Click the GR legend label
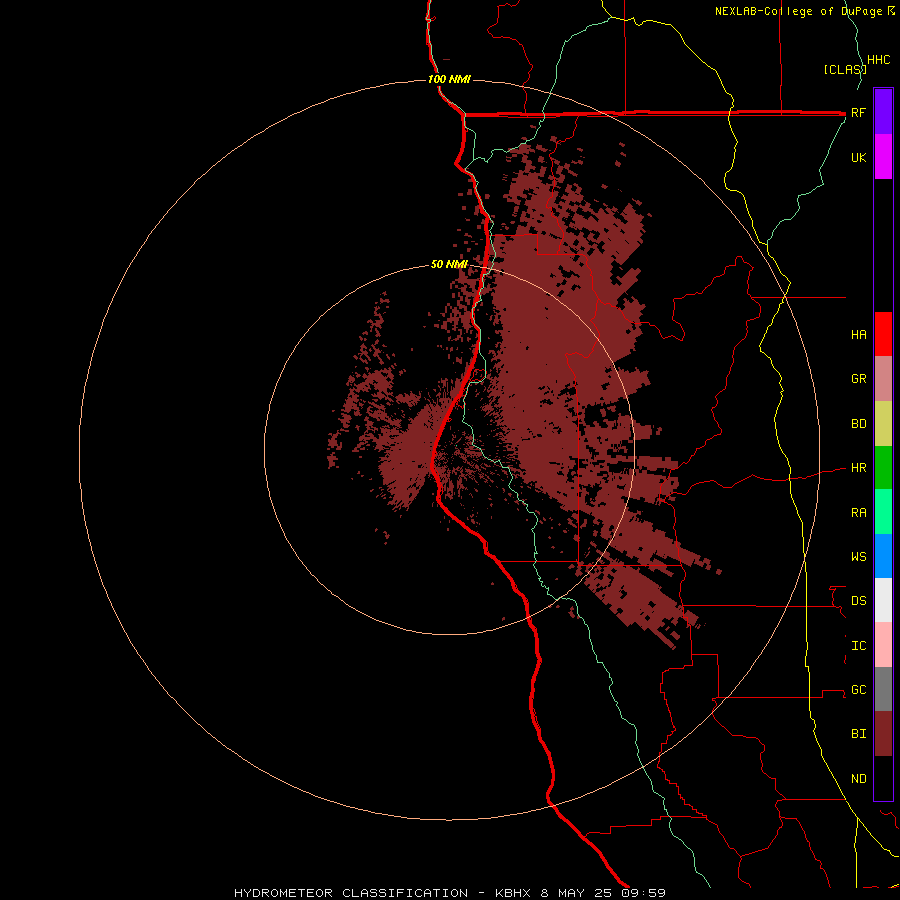 coord(858,379)
